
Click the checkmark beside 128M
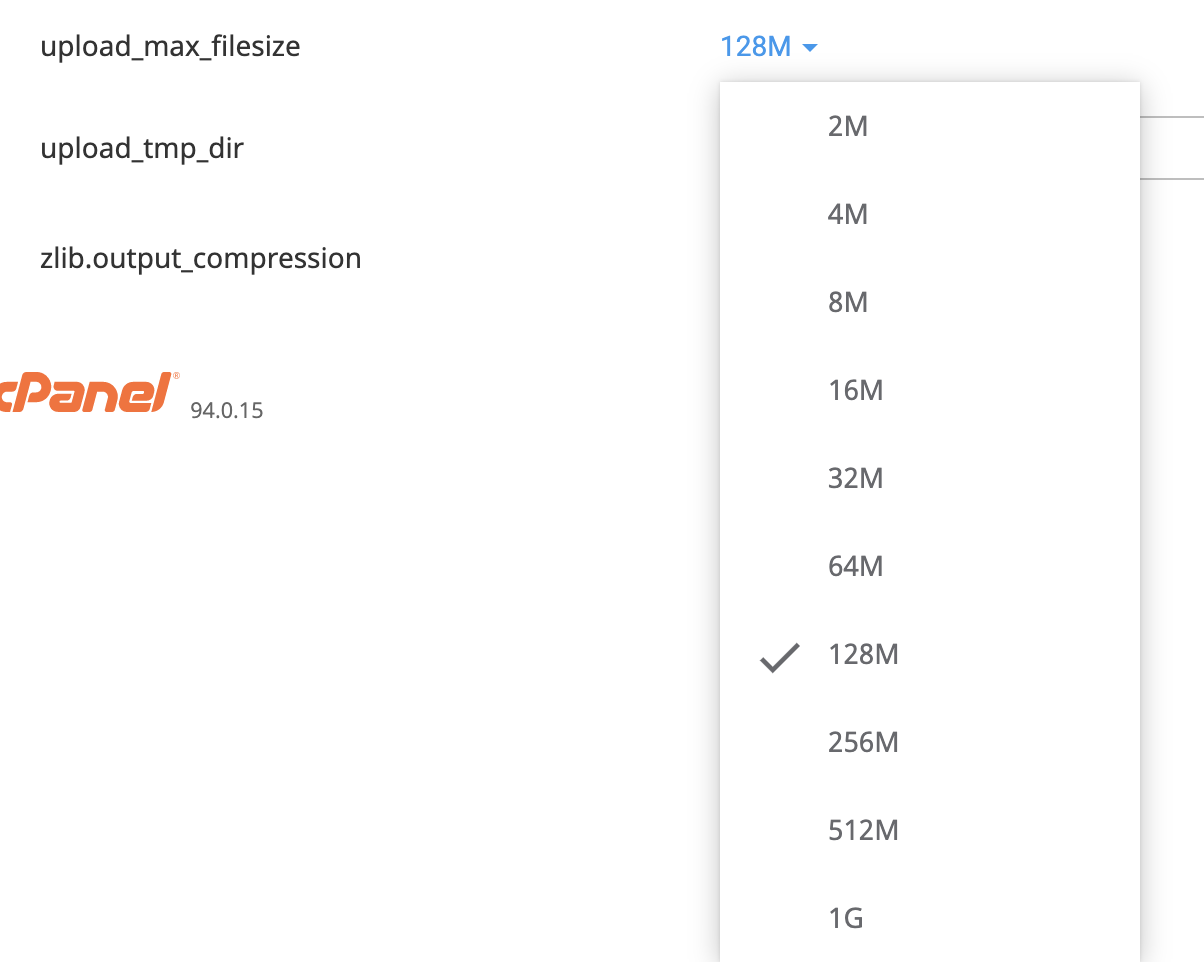[780, 656]
